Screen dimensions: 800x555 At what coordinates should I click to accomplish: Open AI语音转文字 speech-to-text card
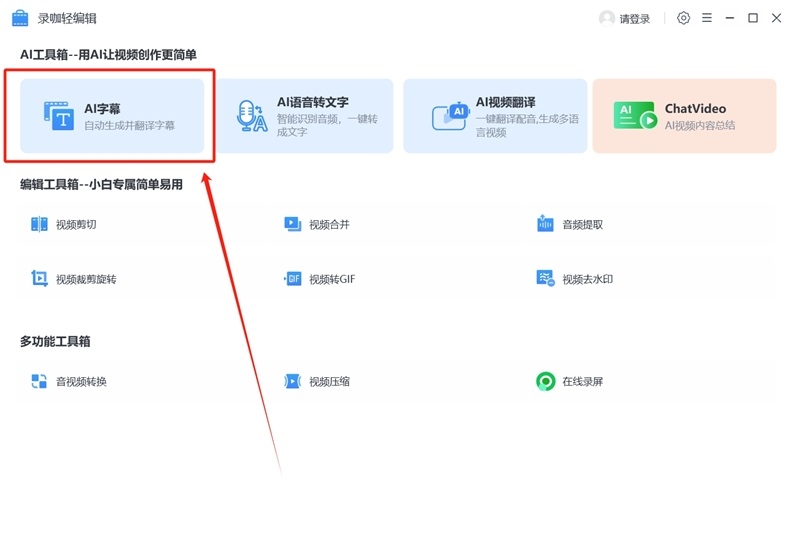[x=305, y=116]
